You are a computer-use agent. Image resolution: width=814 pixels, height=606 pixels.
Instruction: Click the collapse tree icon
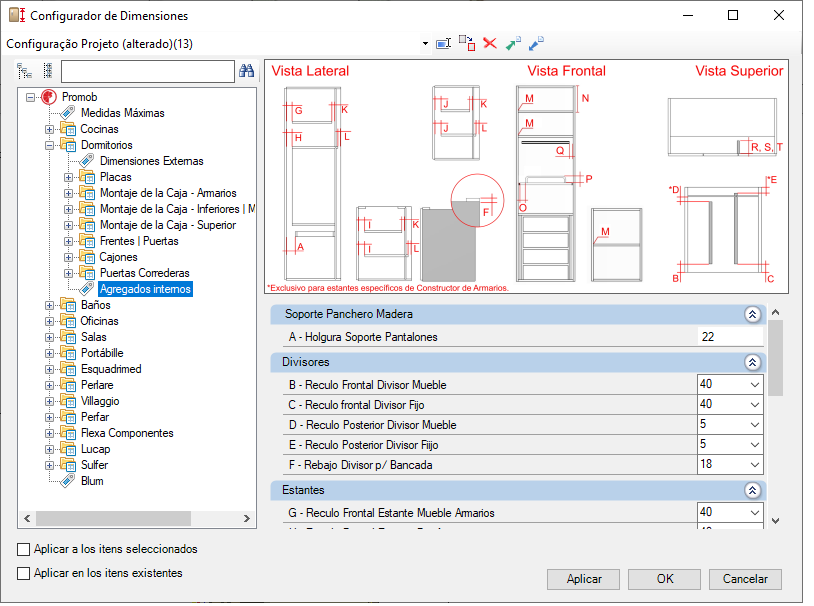(x=48, y=71)
